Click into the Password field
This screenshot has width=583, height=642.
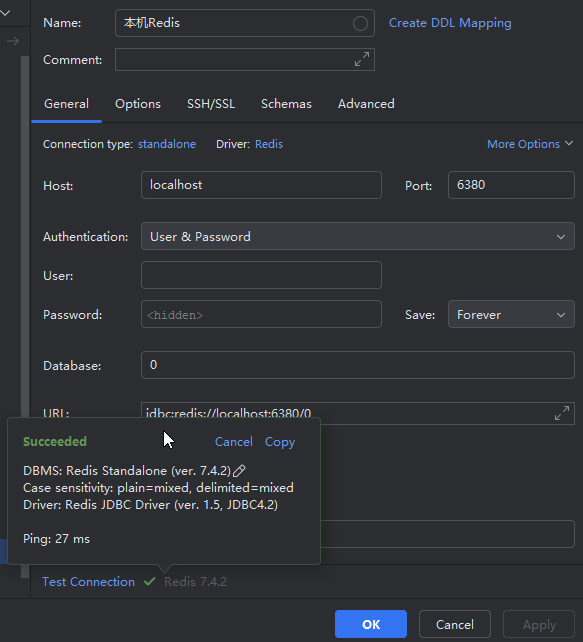coord(261,314)
